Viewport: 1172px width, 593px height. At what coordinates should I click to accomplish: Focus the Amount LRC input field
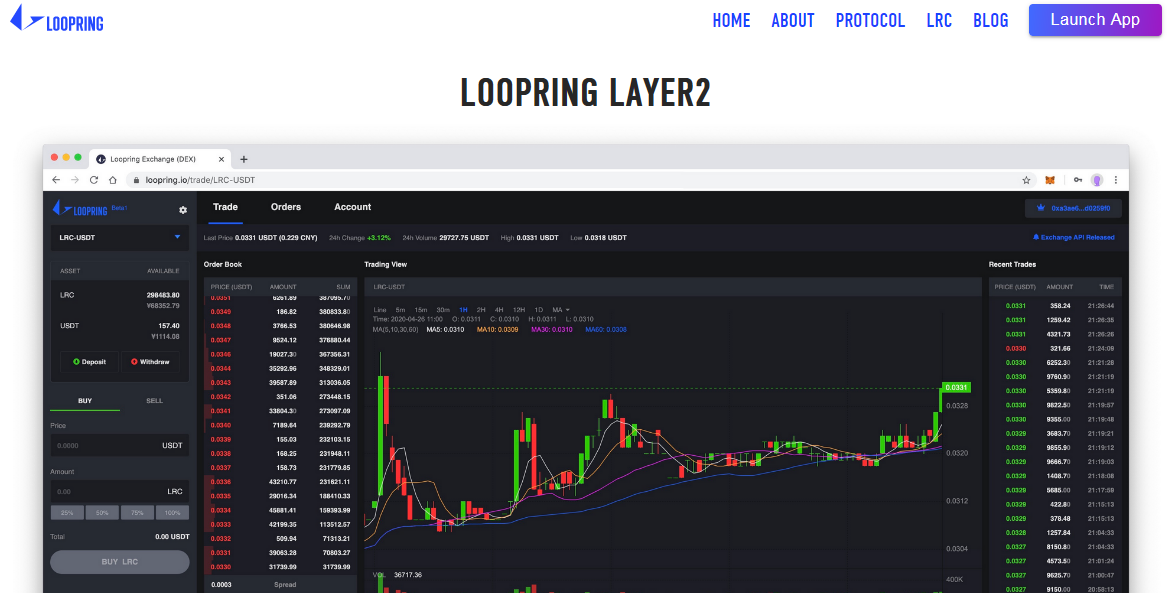point(120,491)
